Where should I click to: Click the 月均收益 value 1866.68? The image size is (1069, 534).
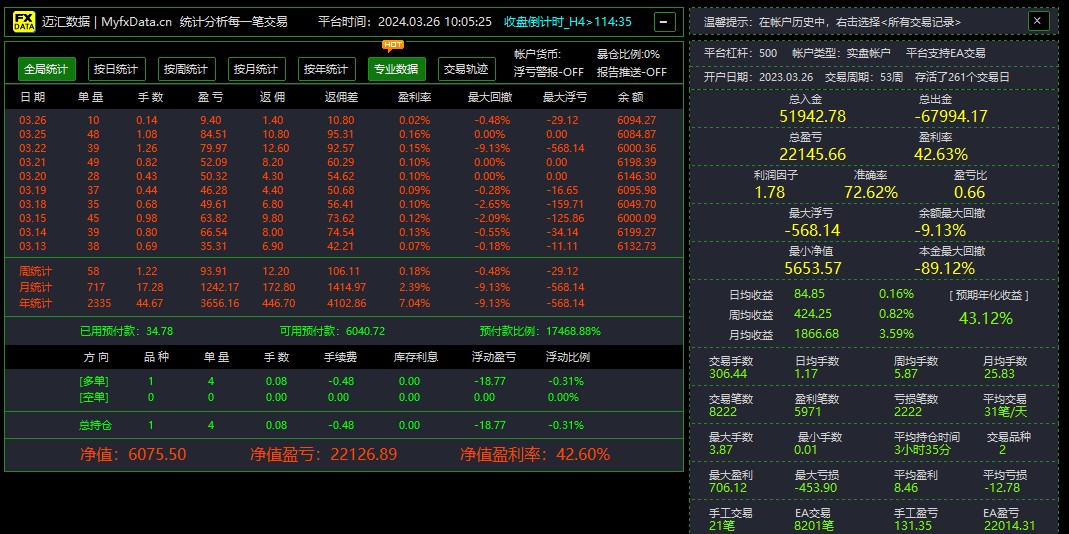(x=816, y=334)
